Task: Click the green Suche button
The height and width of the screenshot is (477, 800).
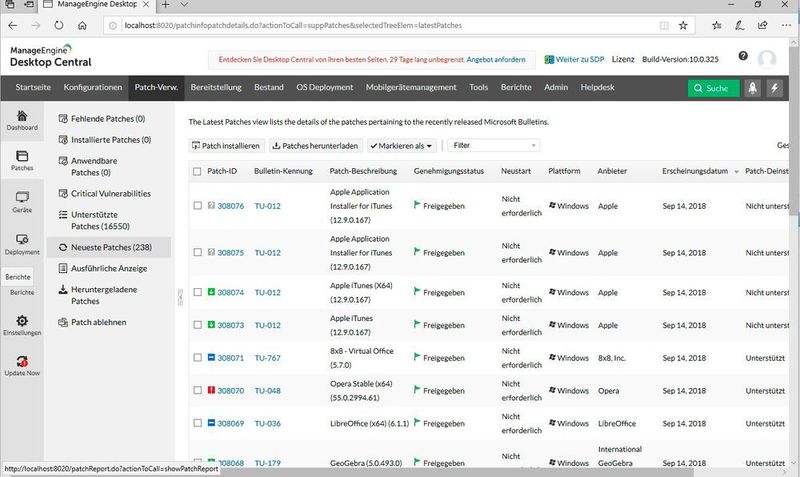Action: (x=713, y=88)
